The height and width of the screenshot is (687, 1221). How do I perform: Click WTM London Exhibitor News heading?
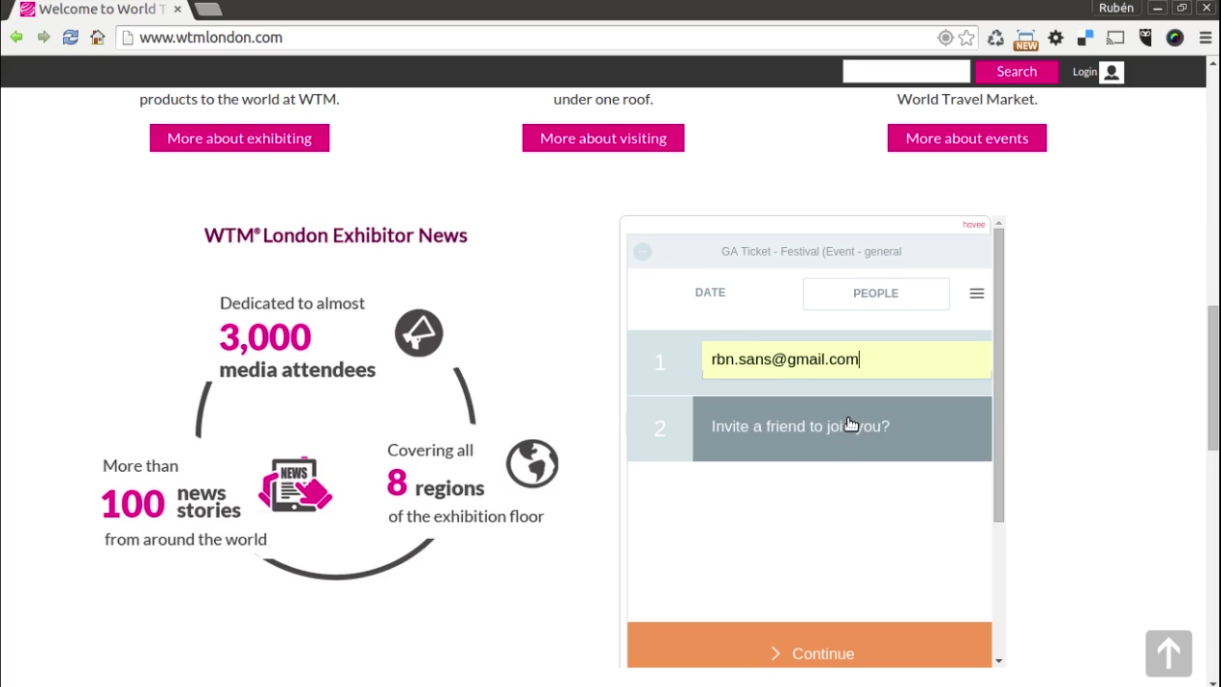tap(336, 236)
